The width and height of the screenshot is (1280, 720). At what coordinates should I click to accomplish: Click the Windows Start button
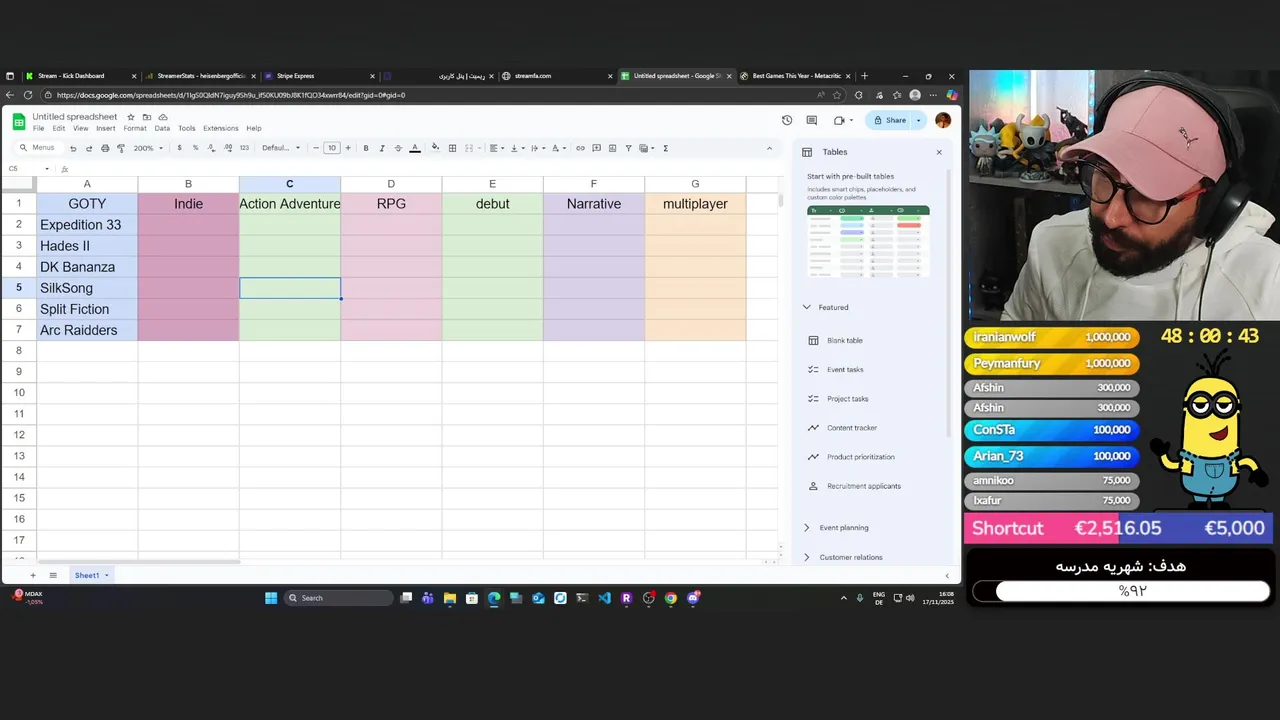(x=271, y=598)
